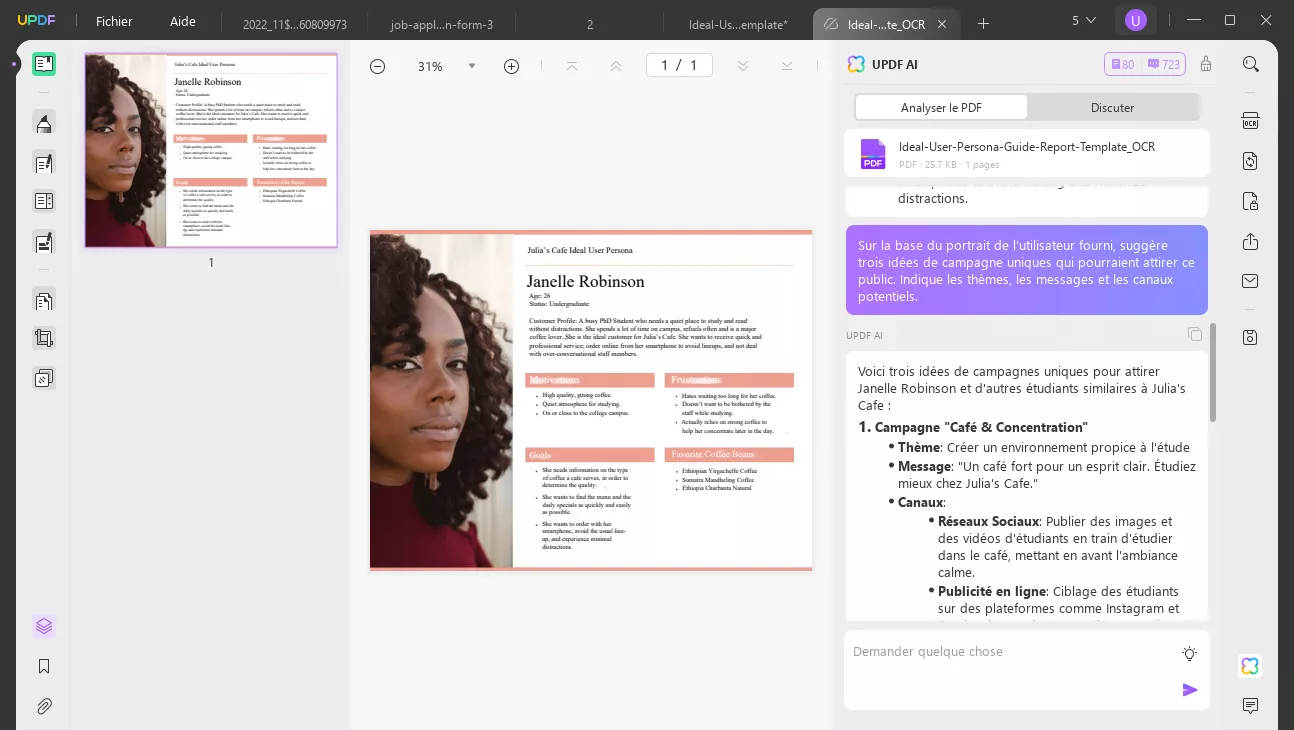
Task: Select the Crop Pages tool
Action: coord(44,338)
